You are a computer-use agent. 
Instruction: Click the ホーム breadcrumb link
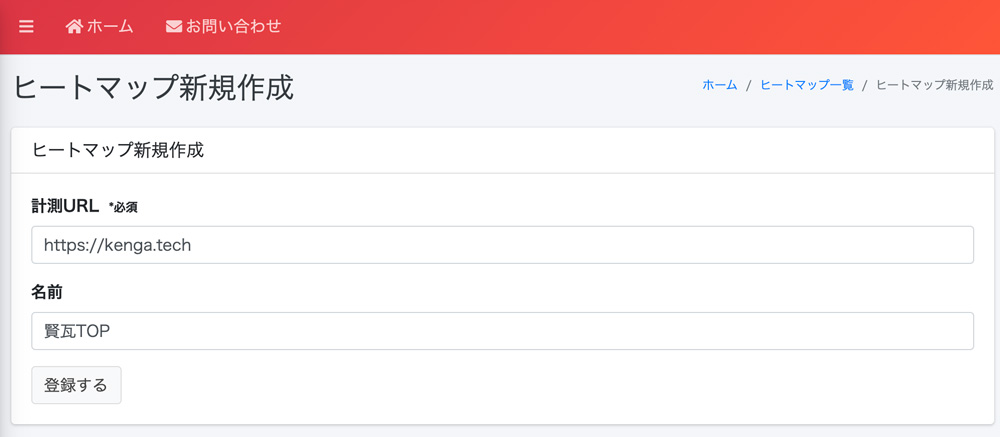click(719, 85)
